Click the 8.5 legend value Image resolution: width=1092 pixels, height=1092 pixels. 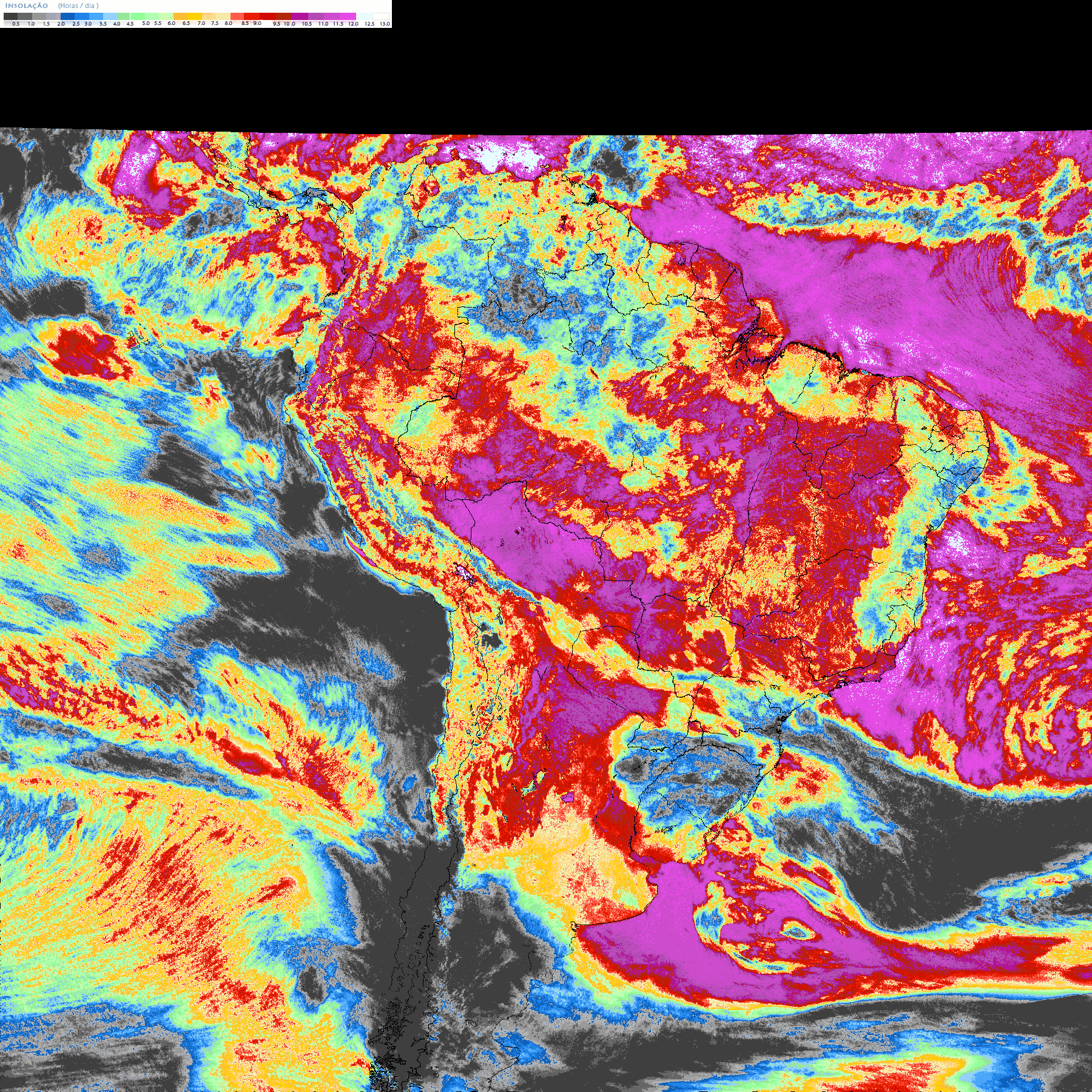245,23
